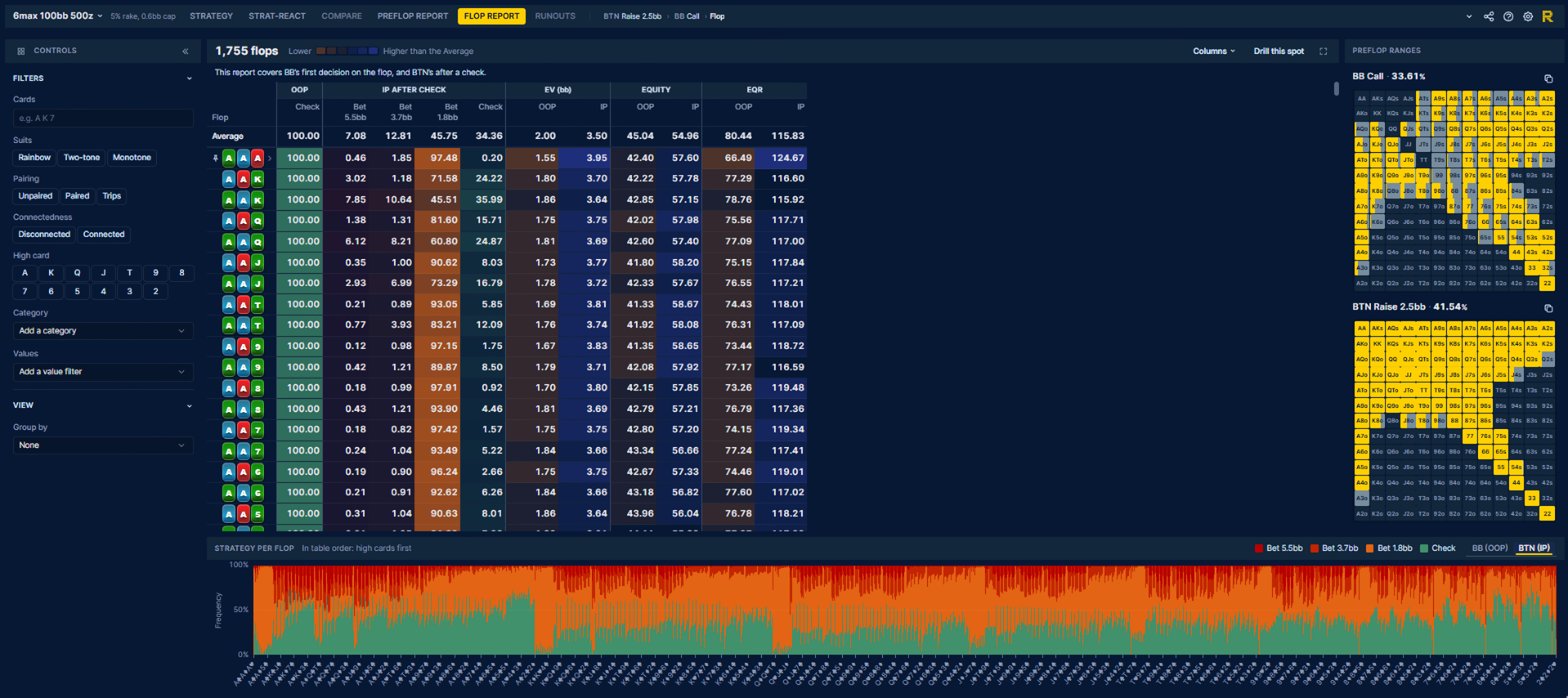Click the pin icon on AAA row
Screen dimensions: 1568x698
(x=216, y=158)
